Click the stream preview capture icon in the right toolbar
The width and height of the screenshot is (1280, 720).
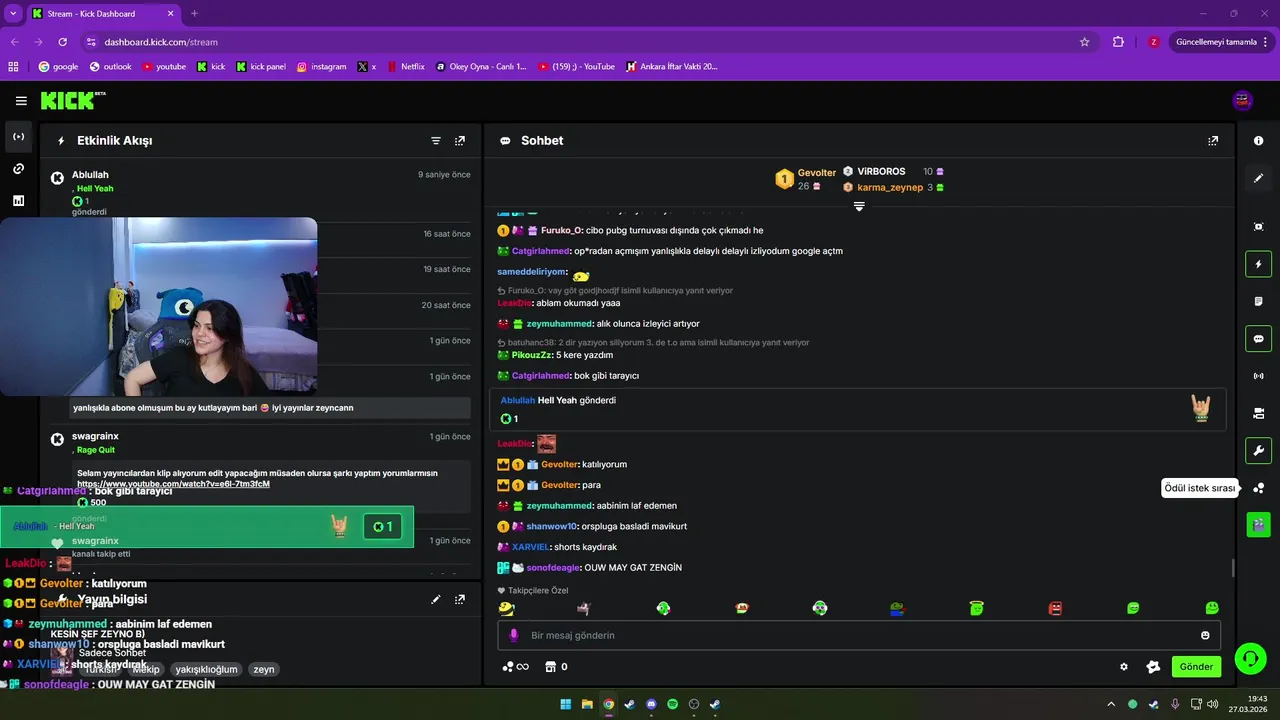pyautogui.click(x=1258, y=227)
